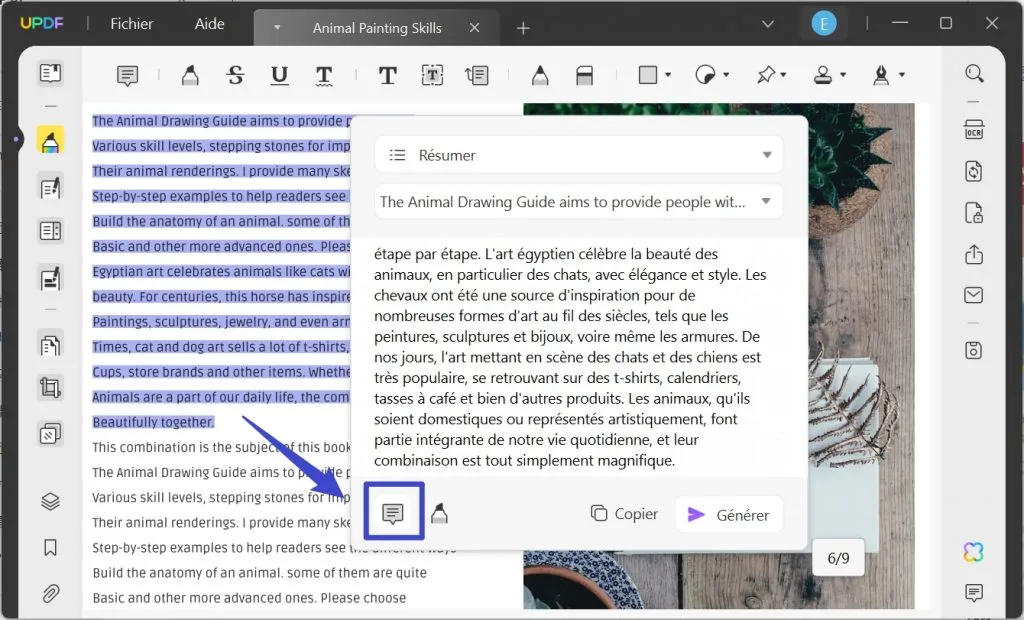Click the 6/9 page indicator
The image size is (1024, 620).
tap(837, 558)
